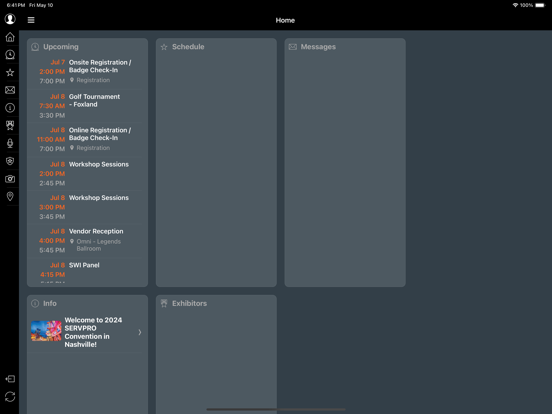Check battery icon in status bar
Image resolution: width=552 pixels, height=414 pixels.
pos(540,5)
